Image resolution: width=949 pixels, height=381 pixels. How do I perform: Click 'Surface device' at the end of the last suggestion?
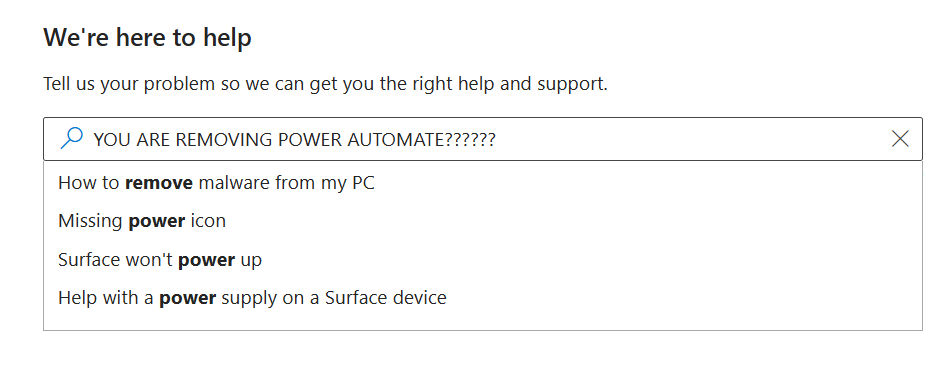(x=386, y=298)
